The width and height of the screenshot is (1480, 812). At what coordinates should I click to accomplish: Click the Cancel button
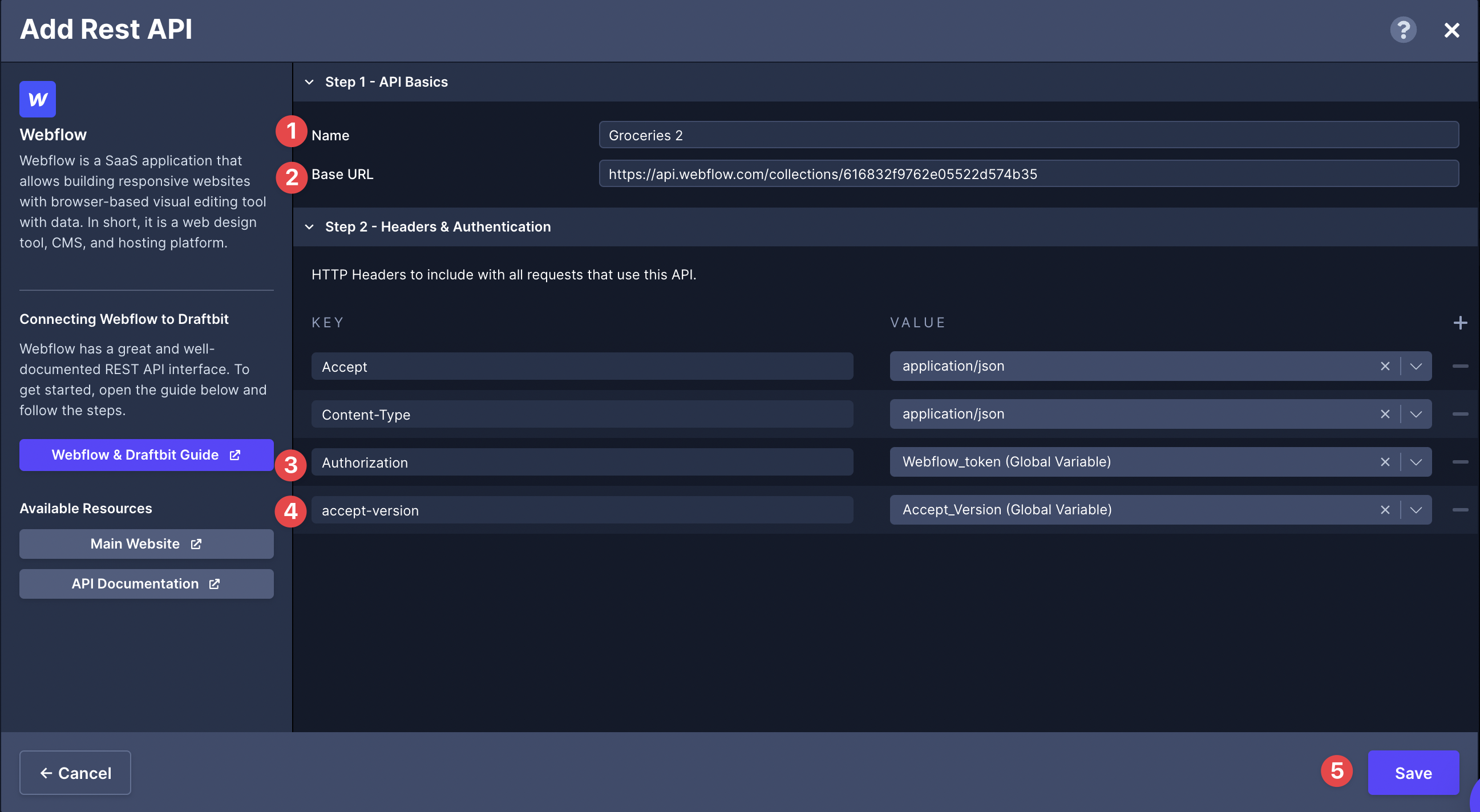click(x=75, y=773)
